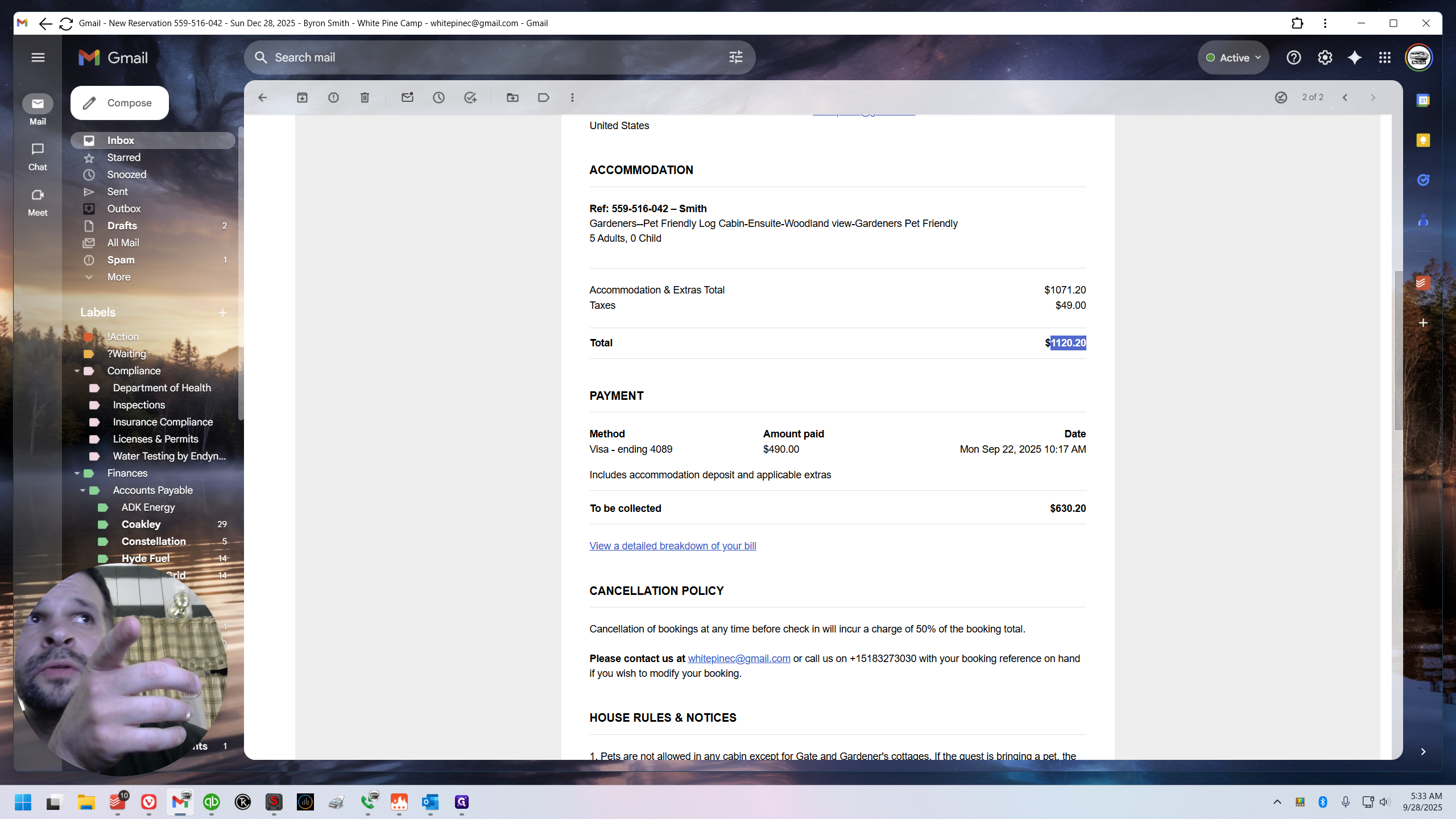
Task: Open the Labels tag icon
Action: point(544,98)
